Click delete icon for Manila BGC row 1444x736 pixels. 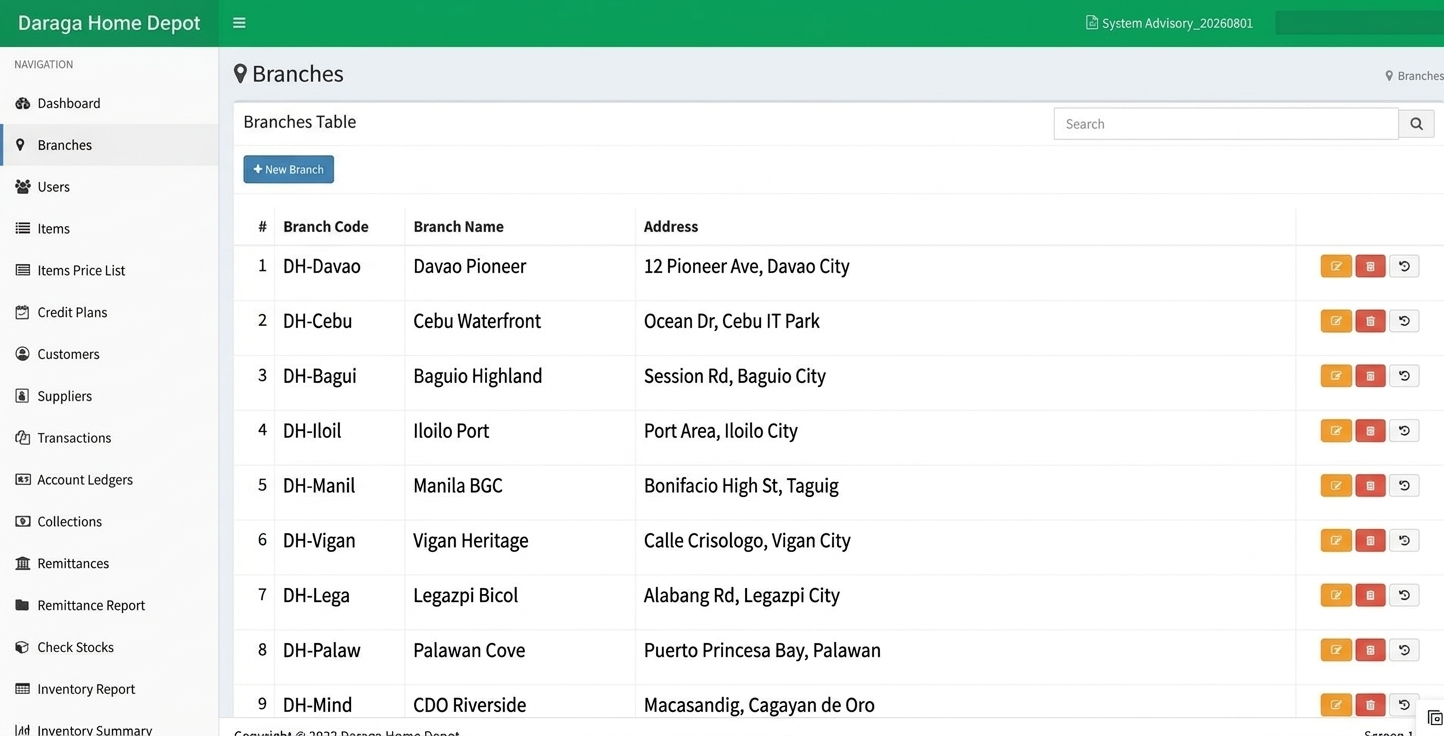coord(1370,486)
